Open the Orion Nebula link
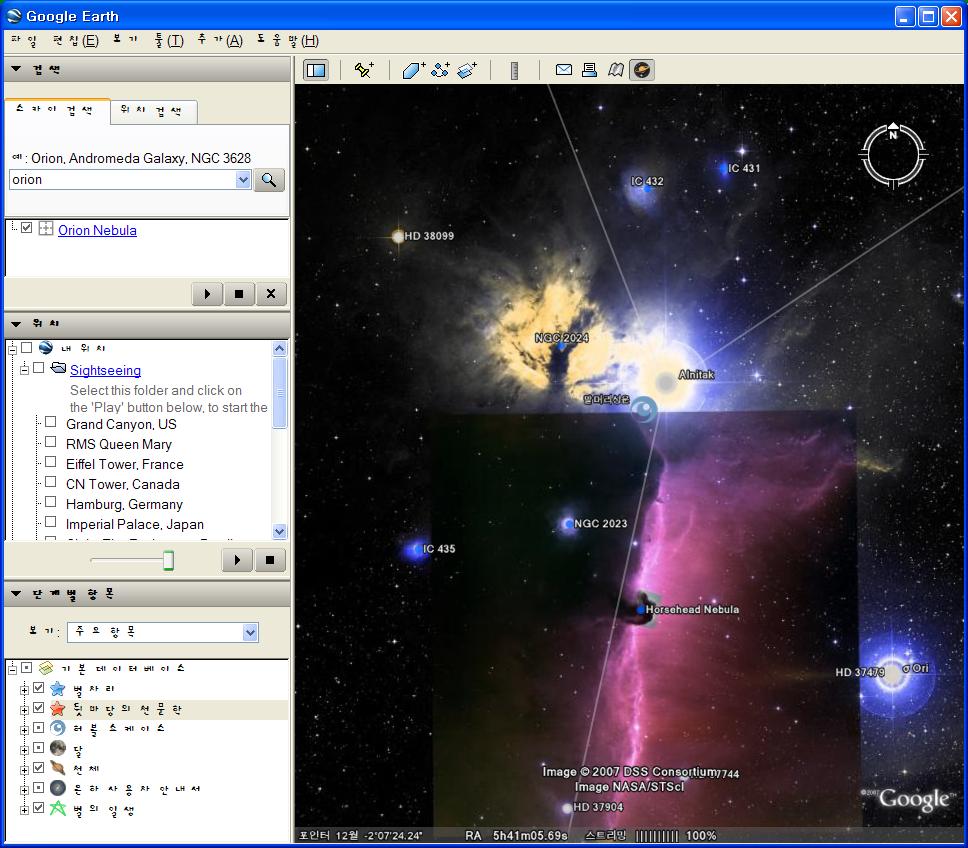 (x=98, y=230)
